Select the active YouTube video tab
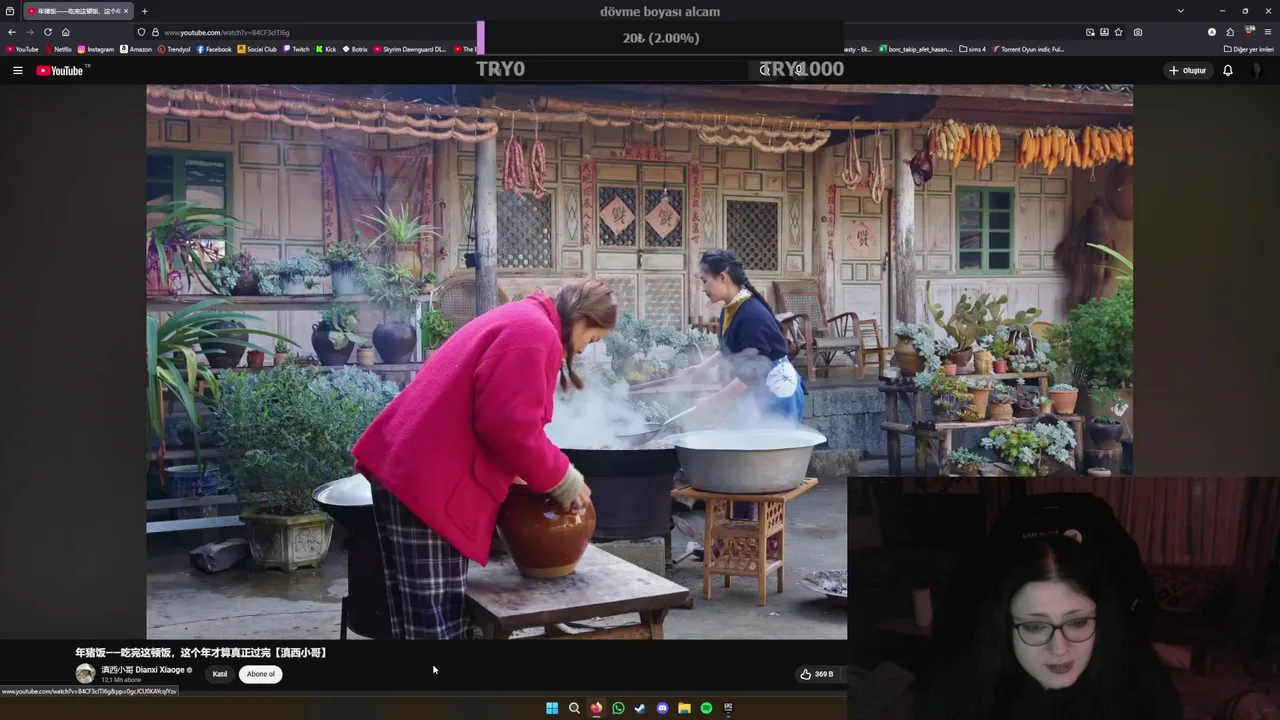This screenshot has width=1280, height=720. tap(79, 11)
